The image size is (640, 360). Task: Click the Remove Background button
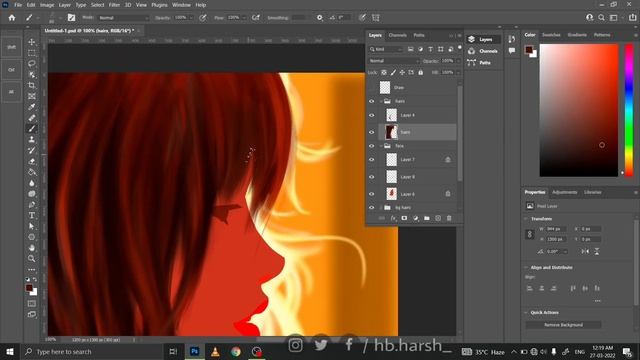(563, 325)
